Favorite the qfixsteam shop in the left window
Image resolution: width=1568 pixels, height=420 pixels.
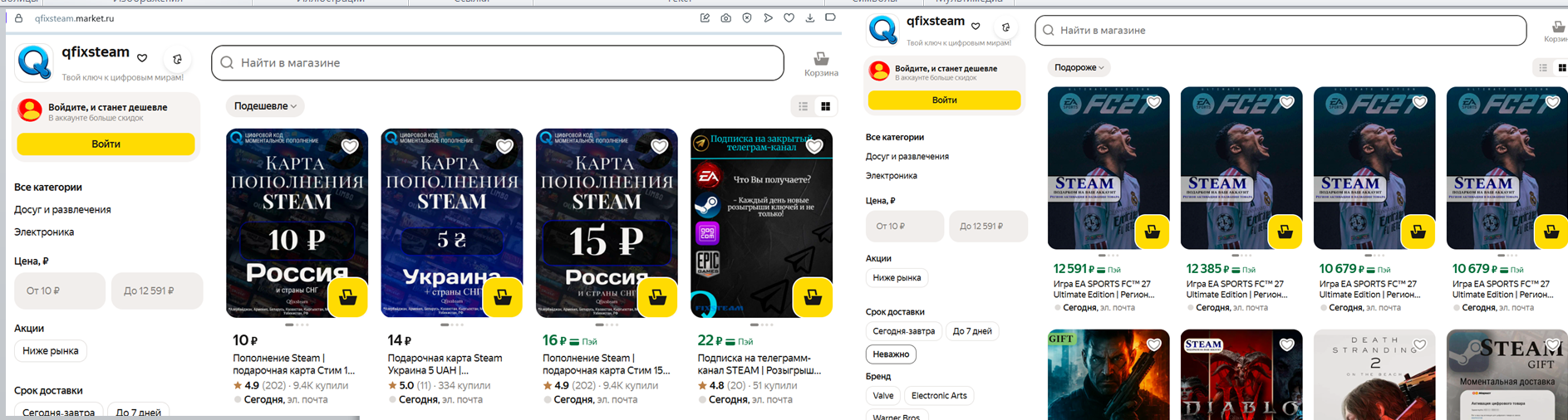[142, 58]
